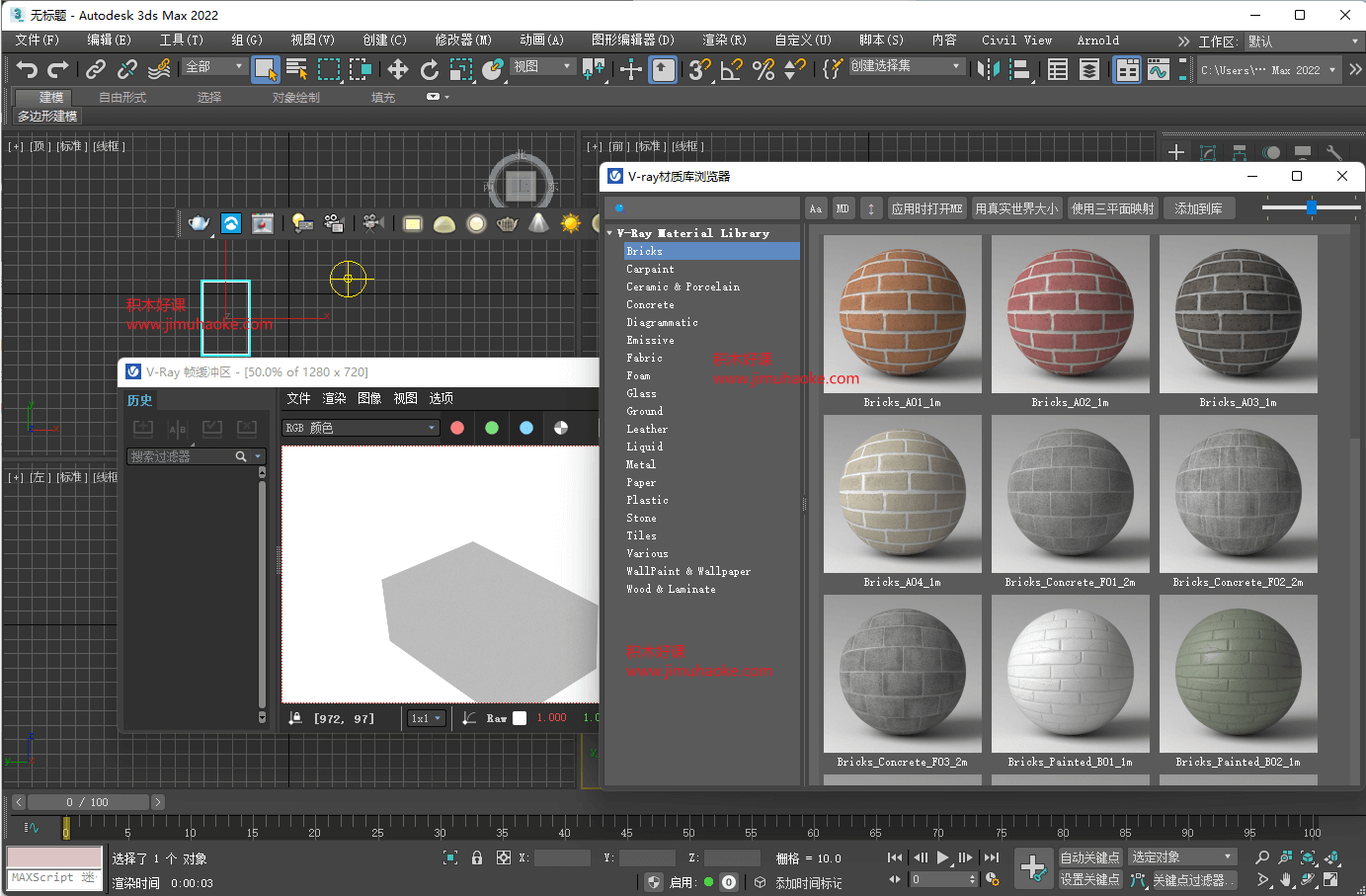The height and width of the screenshot is (896, 1366).
Task: Select the Wood & Laminate category
Action: (671, 589)
